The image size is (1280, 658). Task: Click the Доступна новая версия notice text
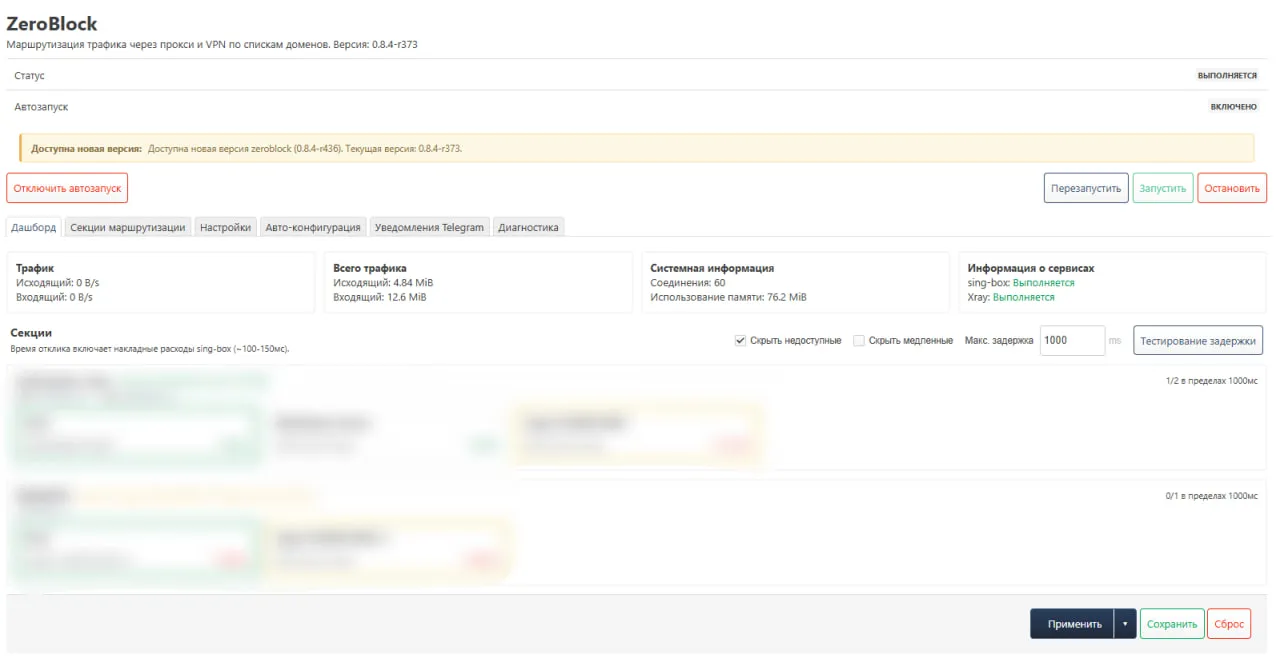click(x=246, y=148)
